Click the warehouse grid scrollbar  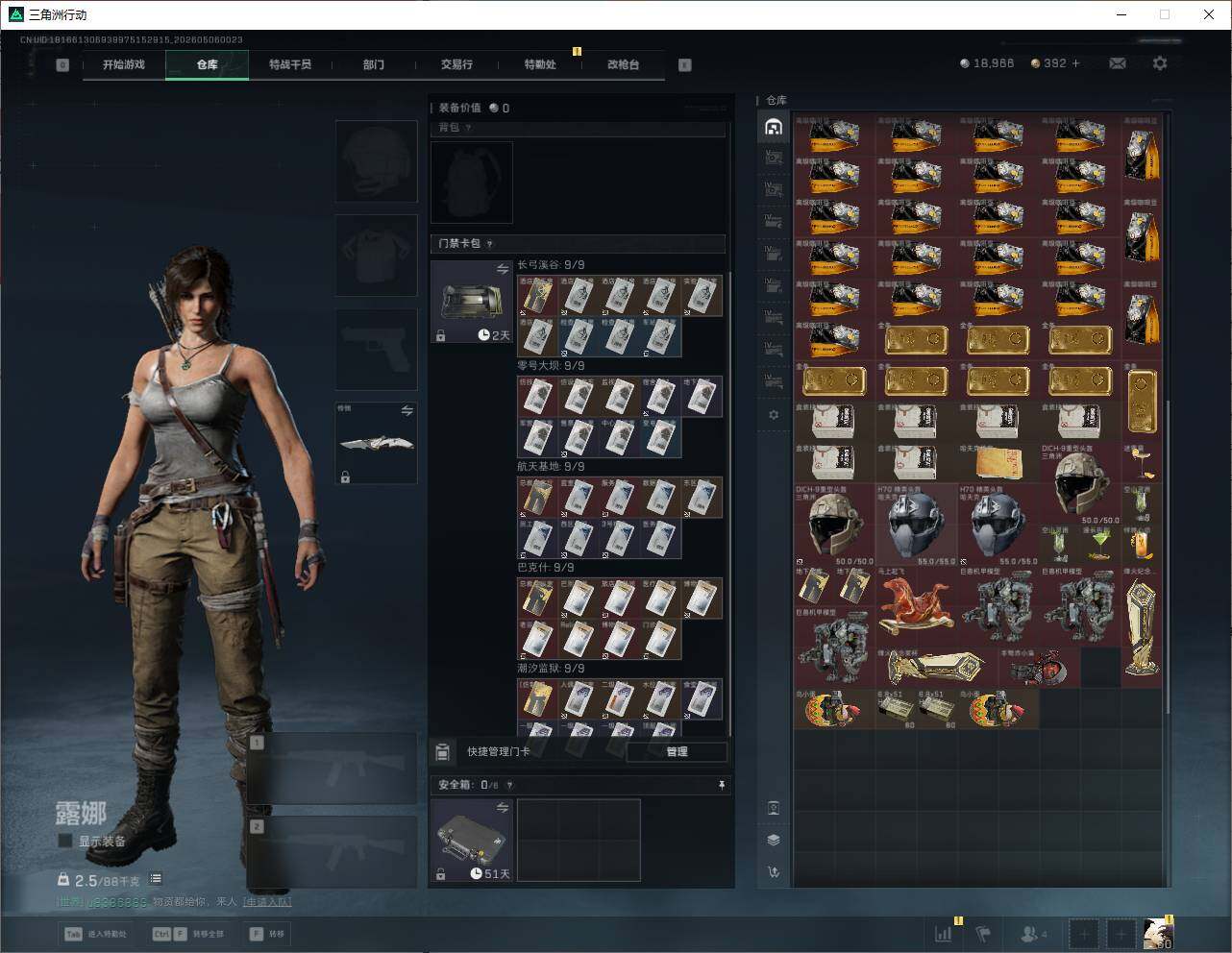[x=1169, y=557]
